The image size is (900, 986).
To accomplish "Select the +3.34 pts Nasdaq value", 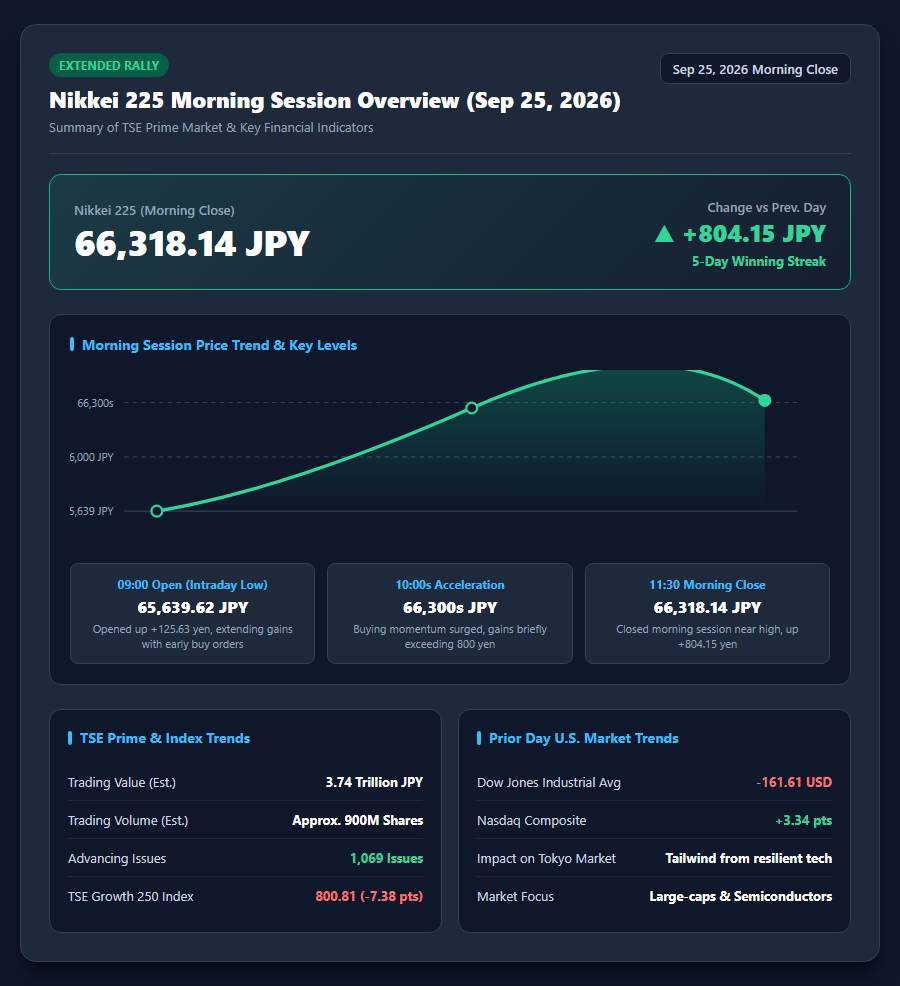I will point(804,821).
